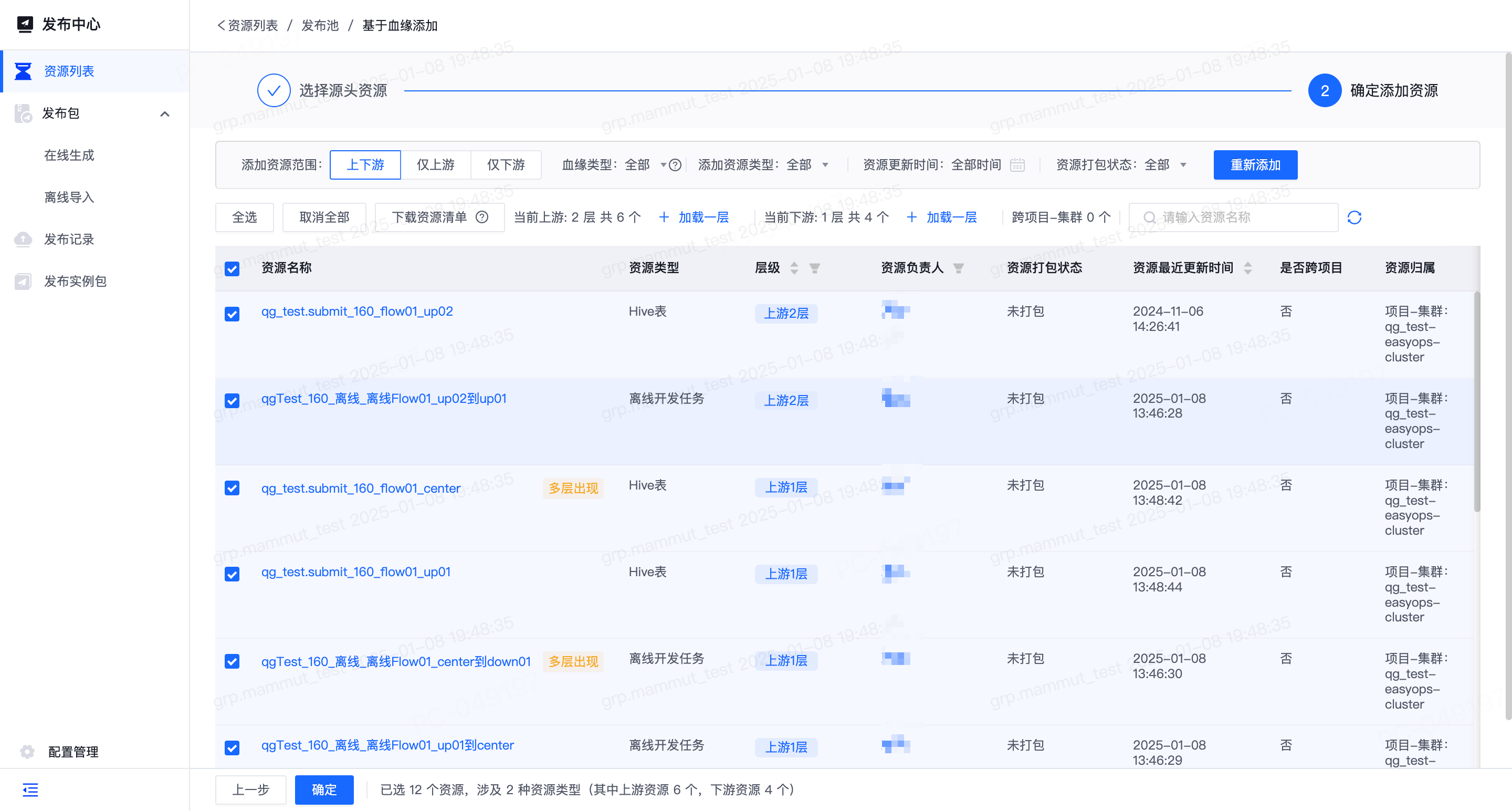The width and height of the screenshot is (1512, 811).
Task: Uncheck qg_test.submit_160_flow01_up02 row checkbox
Action: tap(232, 314)
